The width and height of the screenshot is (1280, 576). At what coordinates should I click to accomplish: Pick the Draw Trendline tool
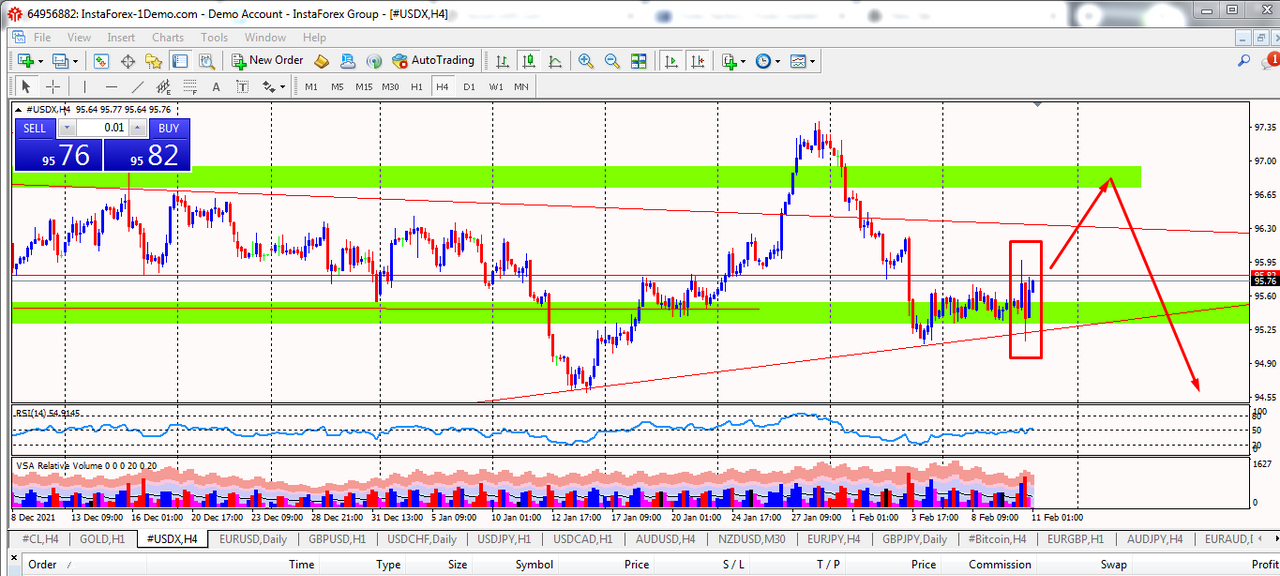(x=138, y=87)
